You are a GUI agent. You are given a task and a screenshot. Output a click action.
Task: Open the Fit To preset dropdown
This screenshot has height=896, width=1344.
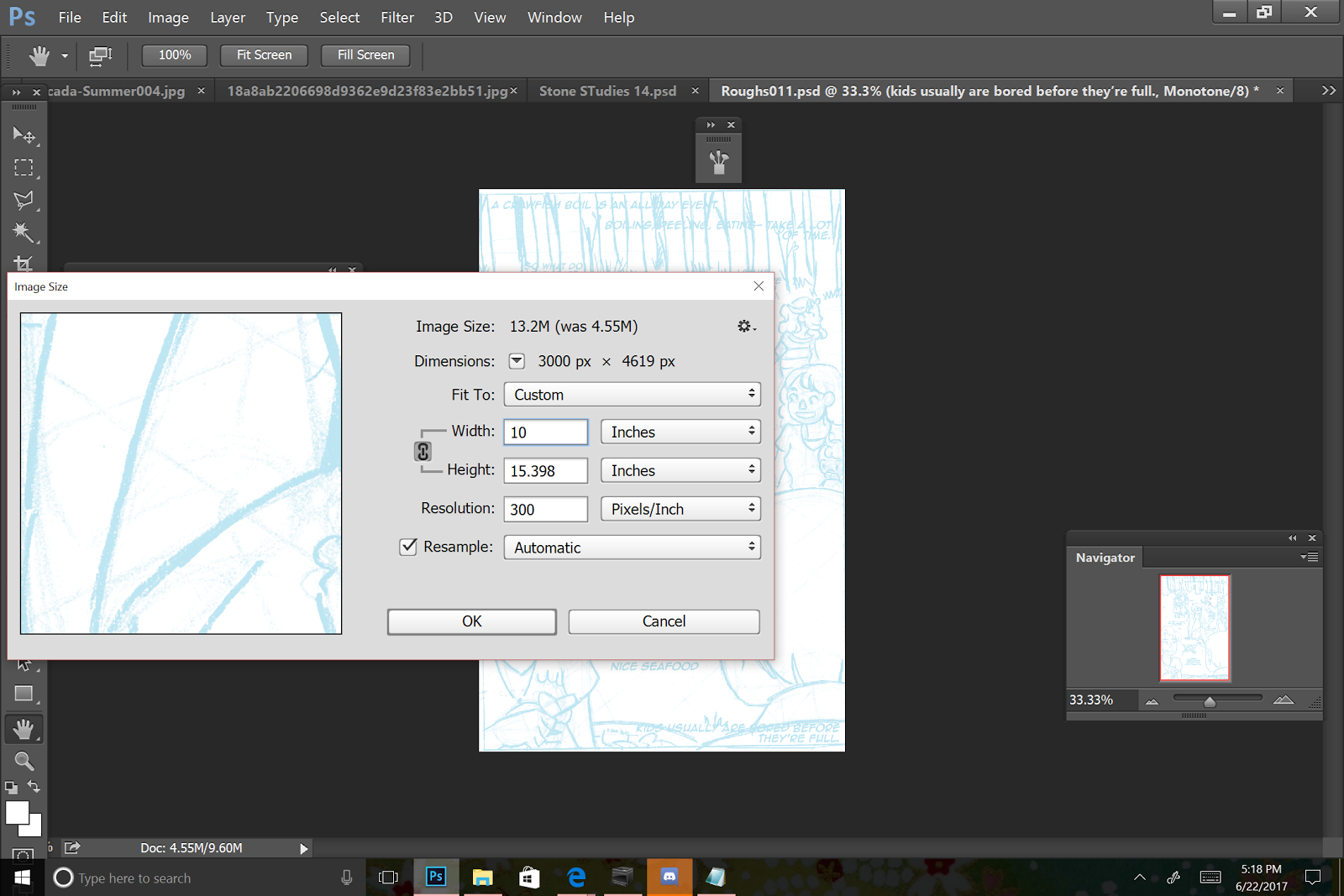(x=632, y=395)
